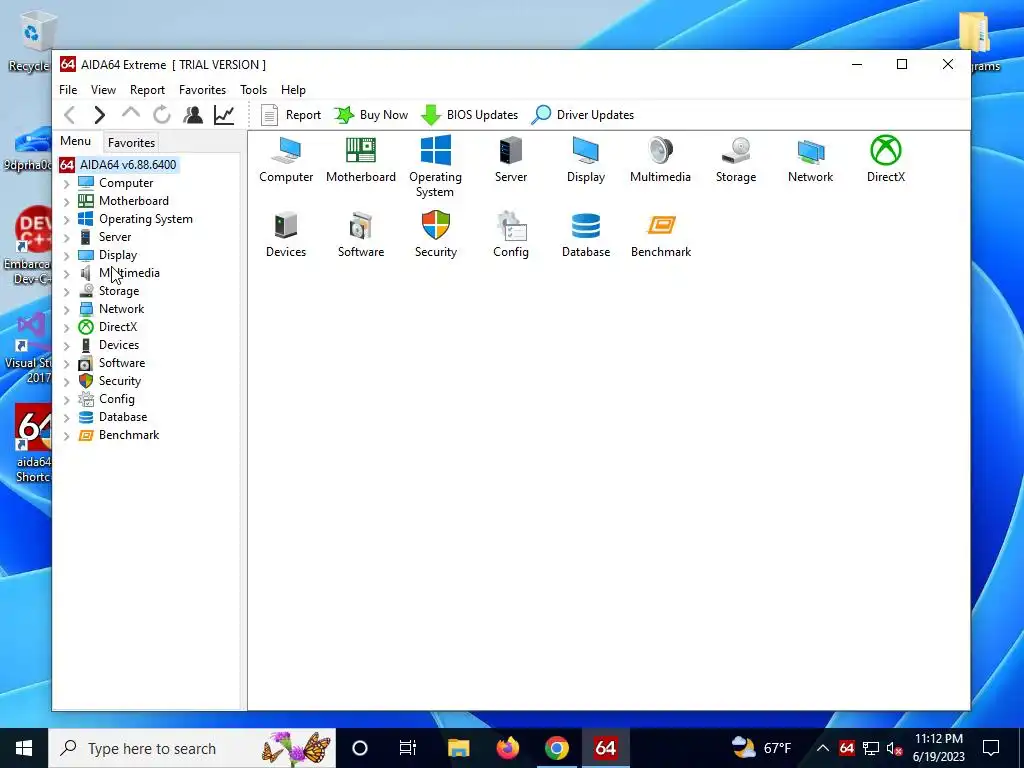Open the Help menu
This screenshot has height=768, width=1024.
(293, 89)
